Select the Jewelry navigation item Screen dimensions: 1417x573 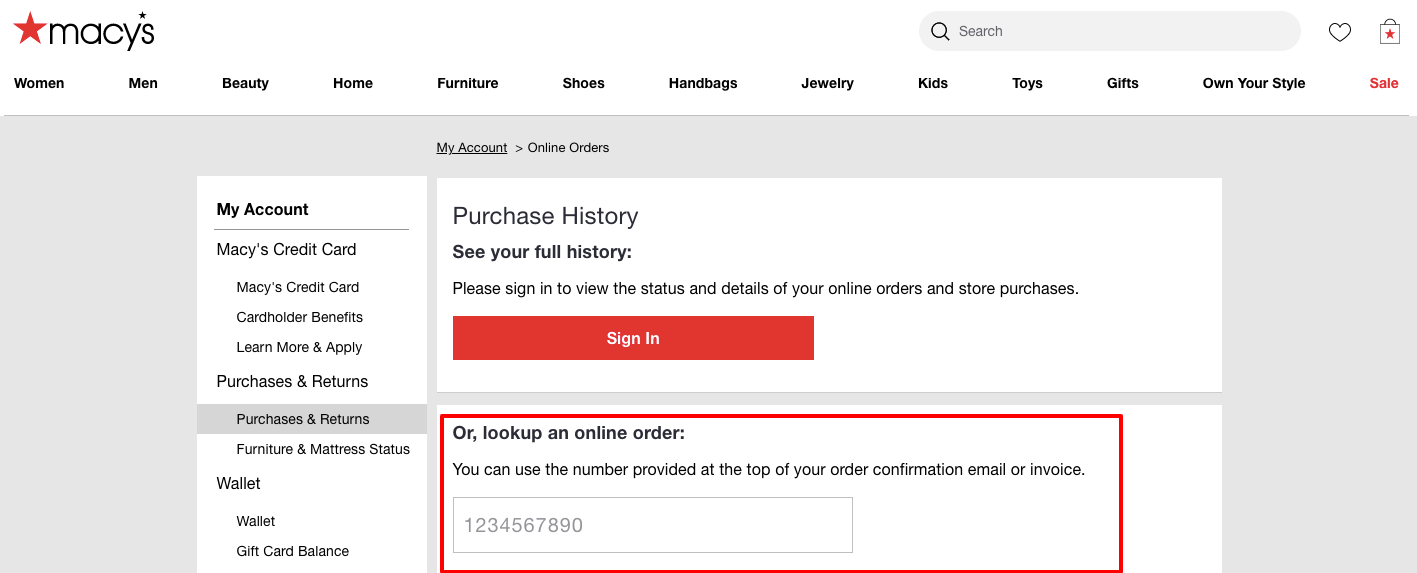(827, 83)
